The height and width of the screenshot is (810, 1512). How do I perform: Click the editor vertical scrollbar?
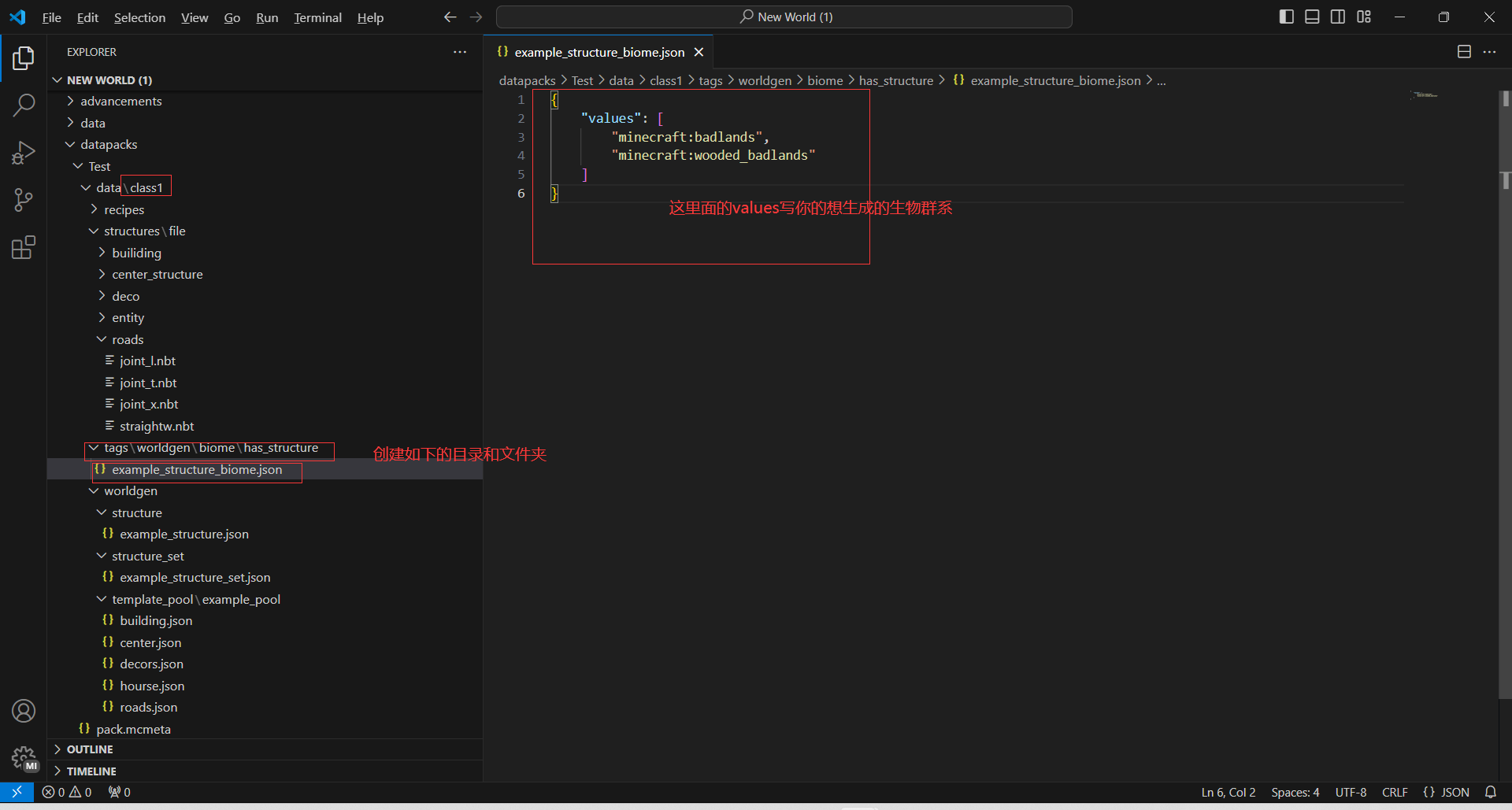tap(1505, 394)
